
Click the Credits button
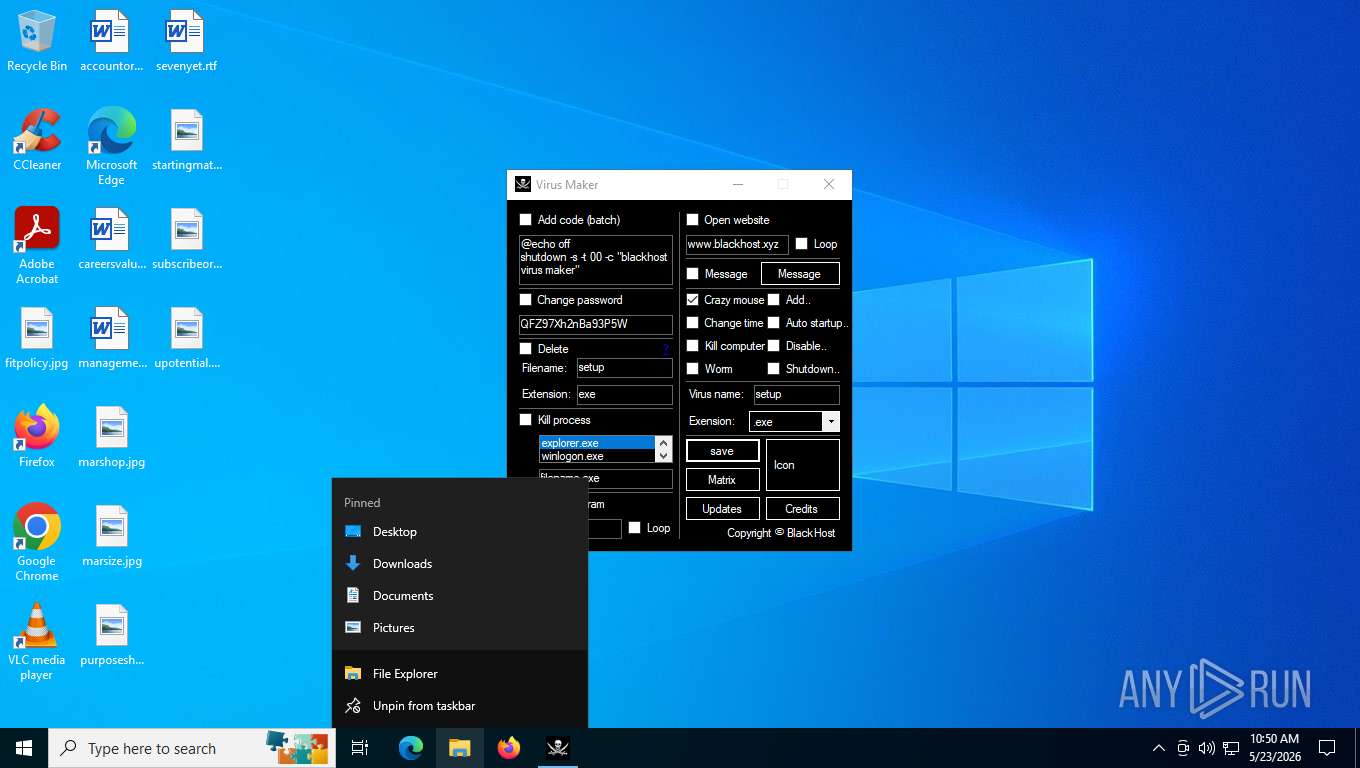point(802,509)
